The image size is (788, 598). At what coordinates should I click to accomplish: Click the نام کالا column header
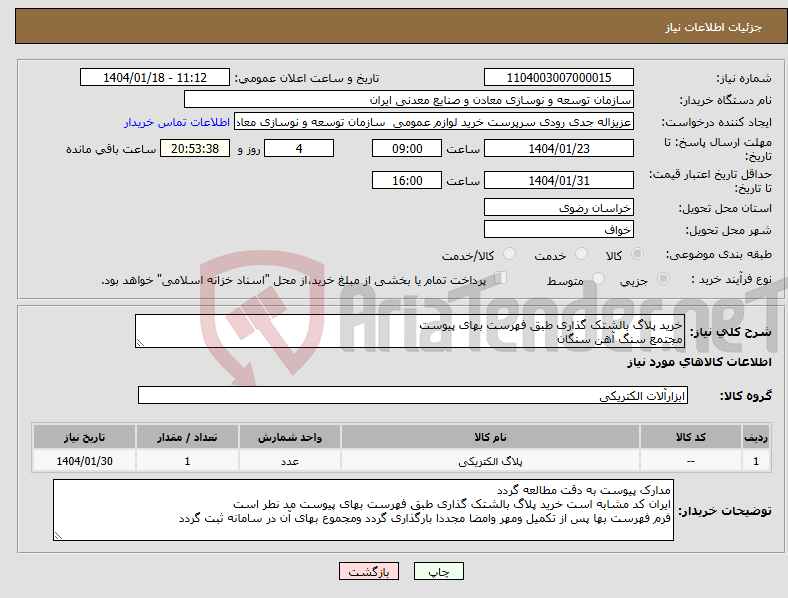click(490, 437)
